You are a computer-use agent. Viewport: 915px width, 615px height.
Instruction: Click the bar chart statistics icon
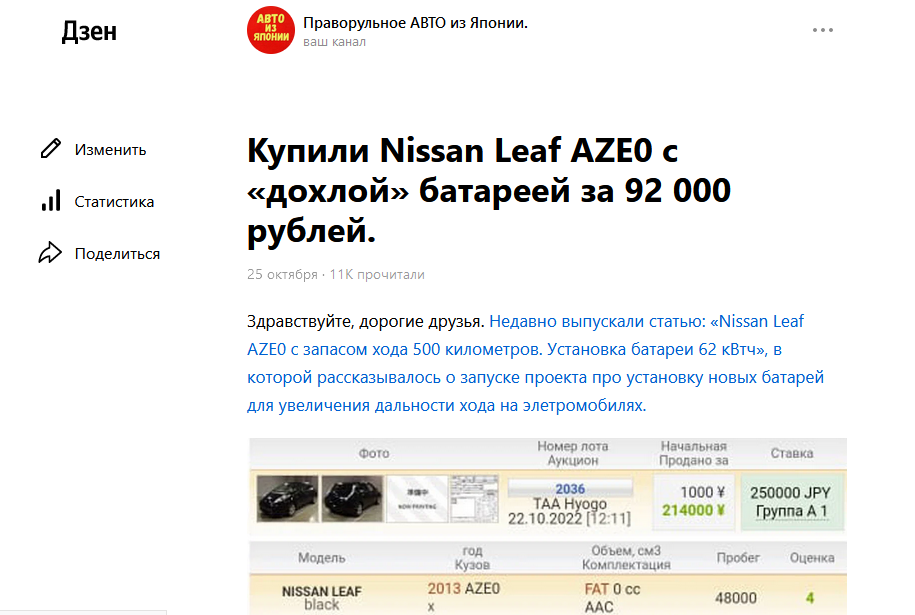[x=51, y=201]
